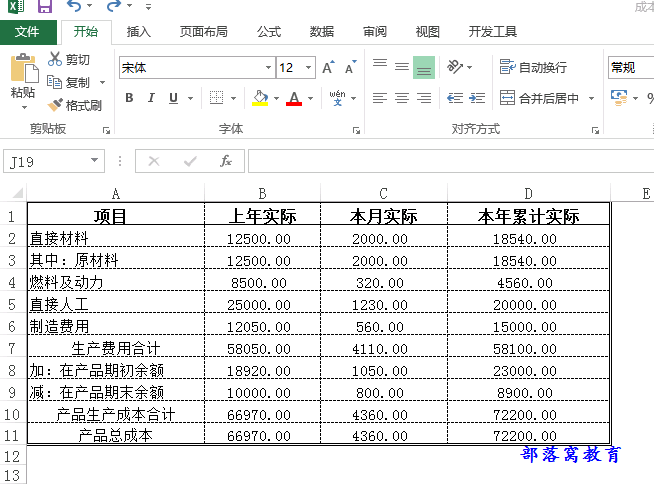The width and height of the screenshot is (654, 484).
Task: Open the 文件 File tab
Action: click(x=28, y=32)
